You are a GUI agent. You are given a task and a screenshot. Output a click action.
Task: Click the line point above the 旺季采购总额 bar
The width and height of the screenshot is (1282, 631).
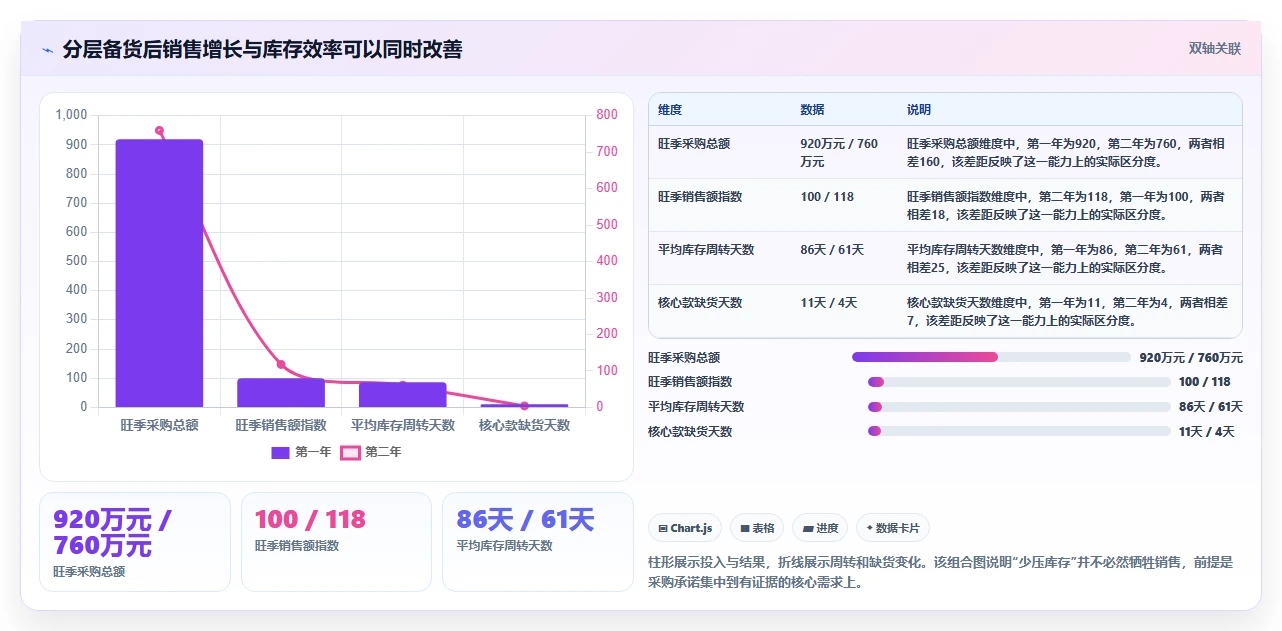159,130
